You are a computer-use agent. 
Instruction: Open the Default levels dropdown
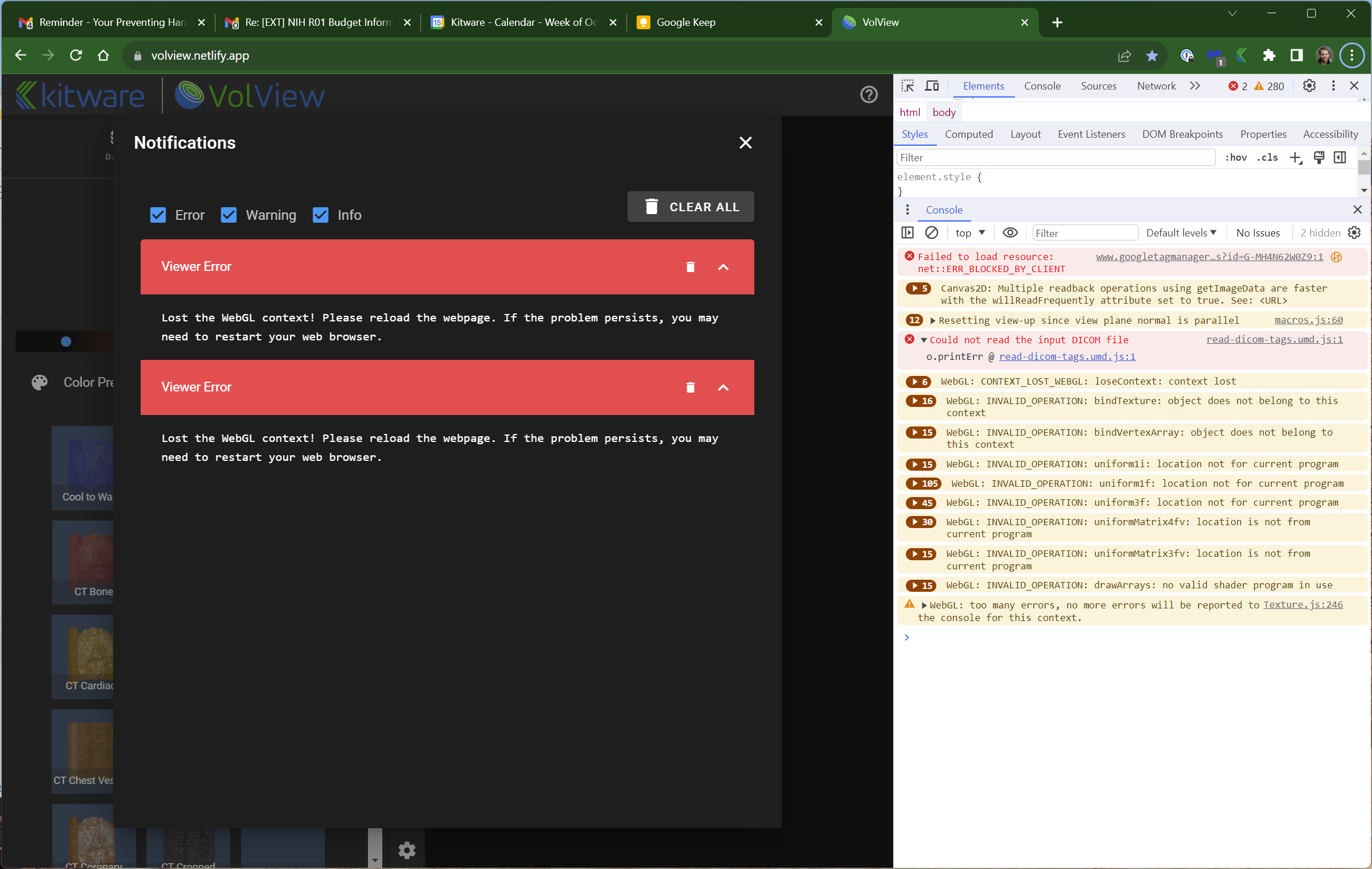point(1181,232)
